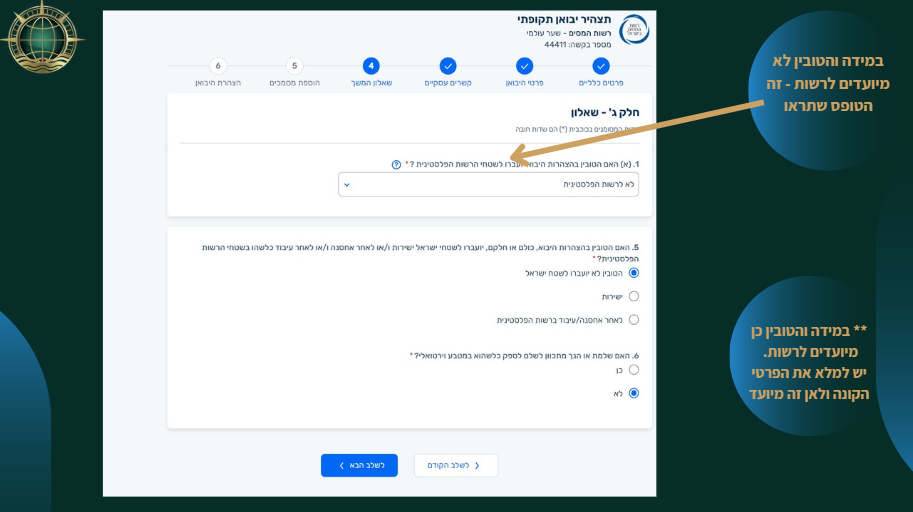Click the step label 'הוספת מסמכים'

point(295,83)
